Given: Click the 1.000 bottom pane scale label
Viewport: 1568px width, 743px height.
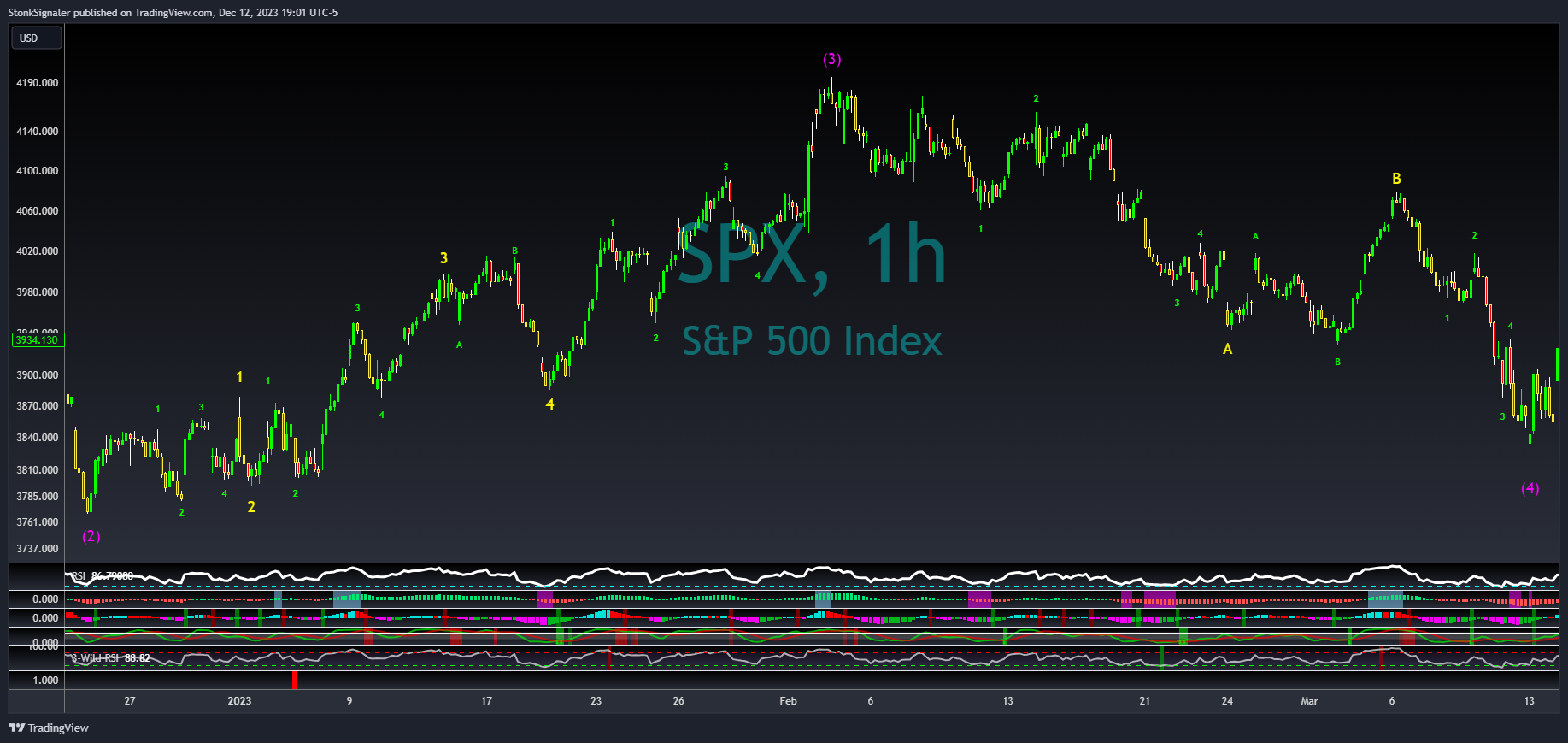Looking at the screenshot, I should tap(45, 681).
